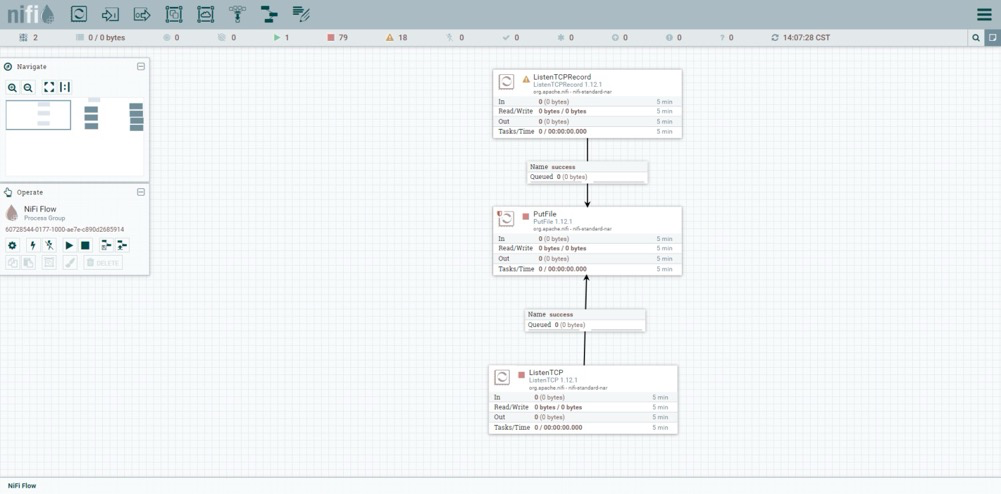Click the stopped indicator on ListenTCP

(x=522, y=375)
